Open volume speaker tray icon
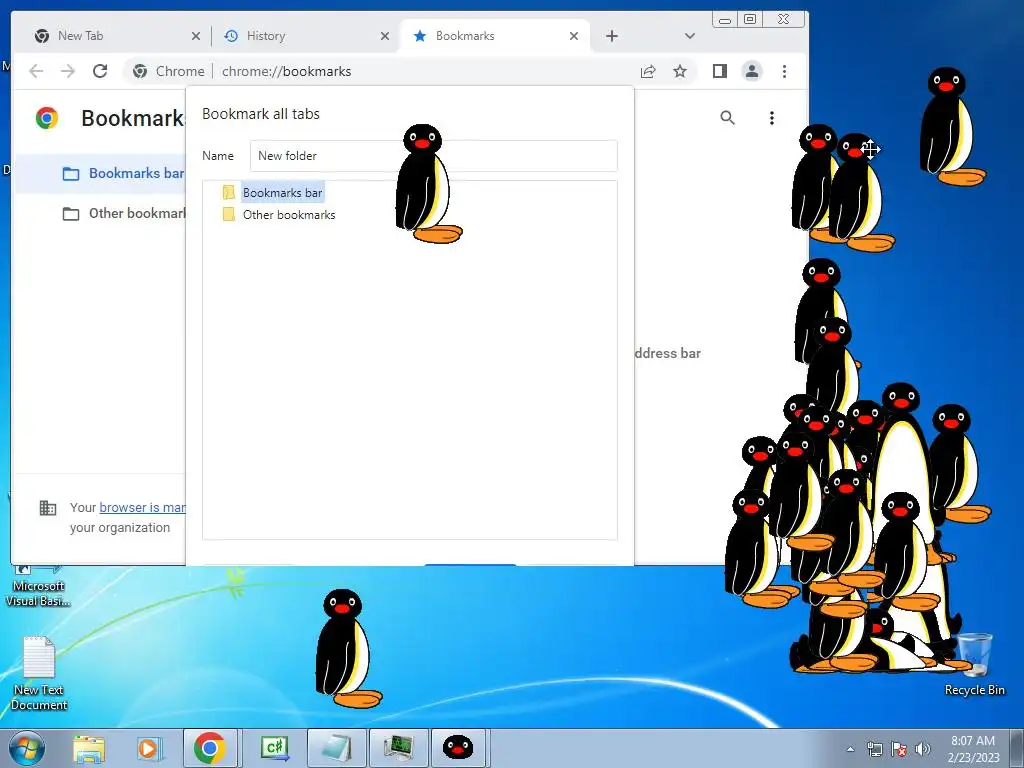The height and width of the screenshot is (768, 1024). pyautogui.click(x=922, y=749)
